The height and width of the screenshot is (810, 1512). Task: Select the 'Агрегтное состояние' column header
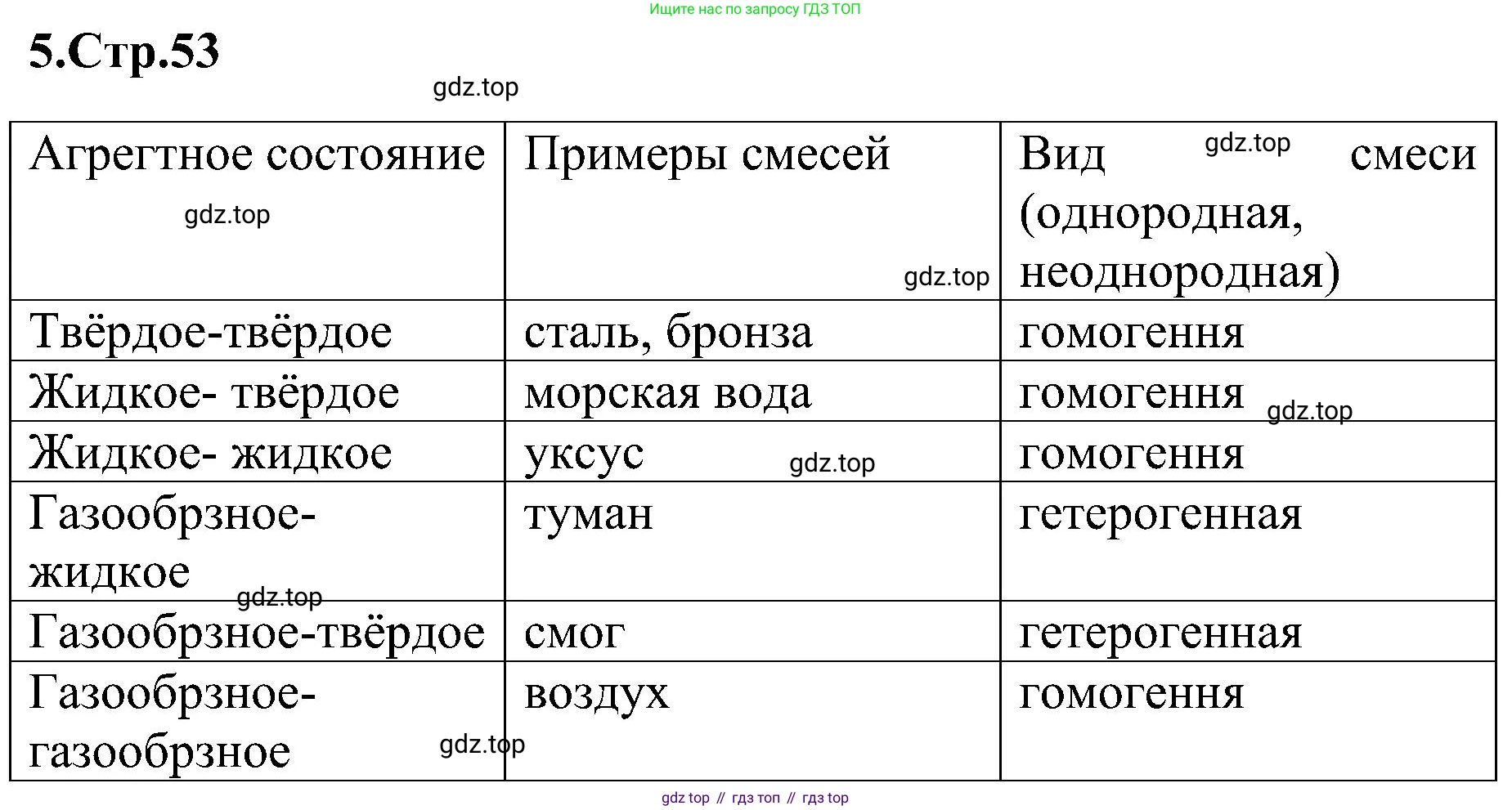pyautogui.click(x=257, y=155)
